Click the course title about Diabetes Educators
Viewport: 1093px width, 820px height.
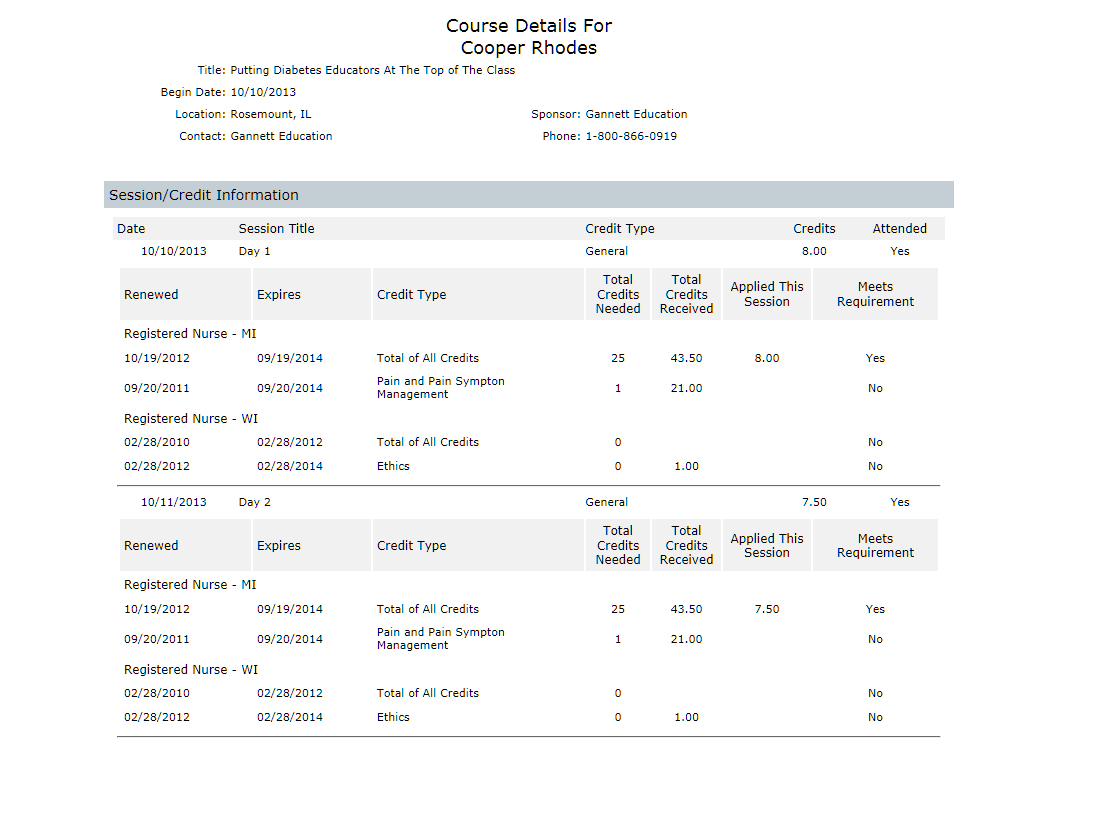pos(372,70)
